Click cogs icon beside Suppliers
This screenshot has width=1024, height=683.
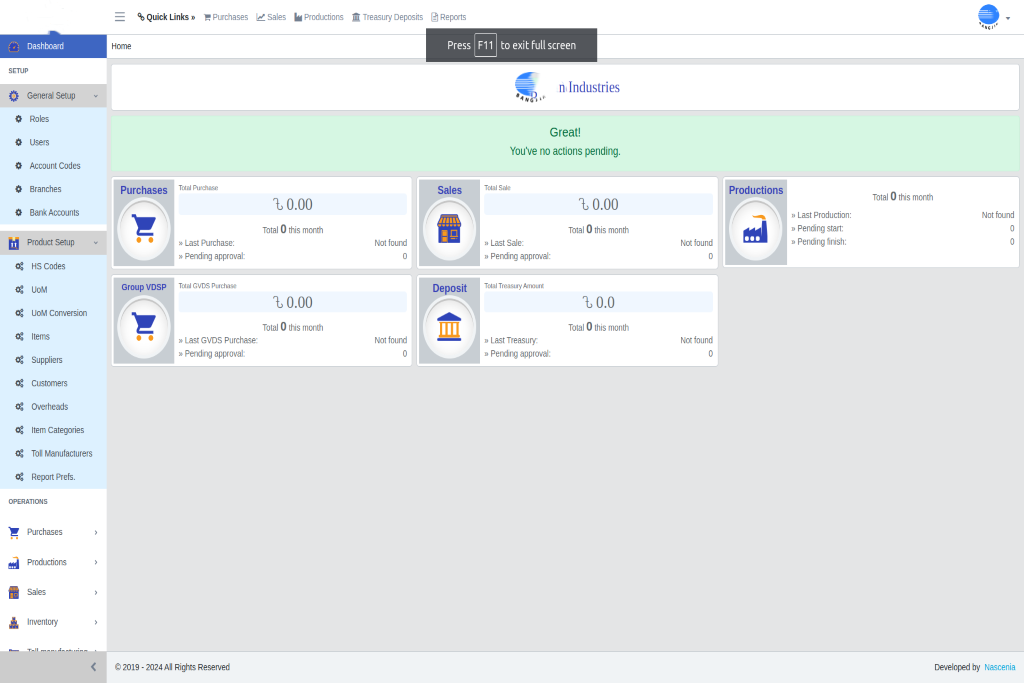[x=20, y=360]
